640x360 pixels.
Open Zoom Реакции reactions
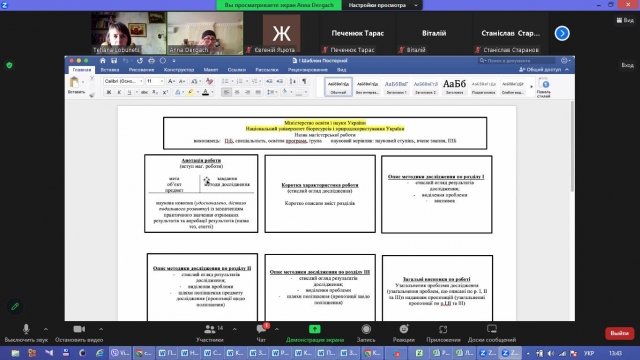click(x=404, y=333)
